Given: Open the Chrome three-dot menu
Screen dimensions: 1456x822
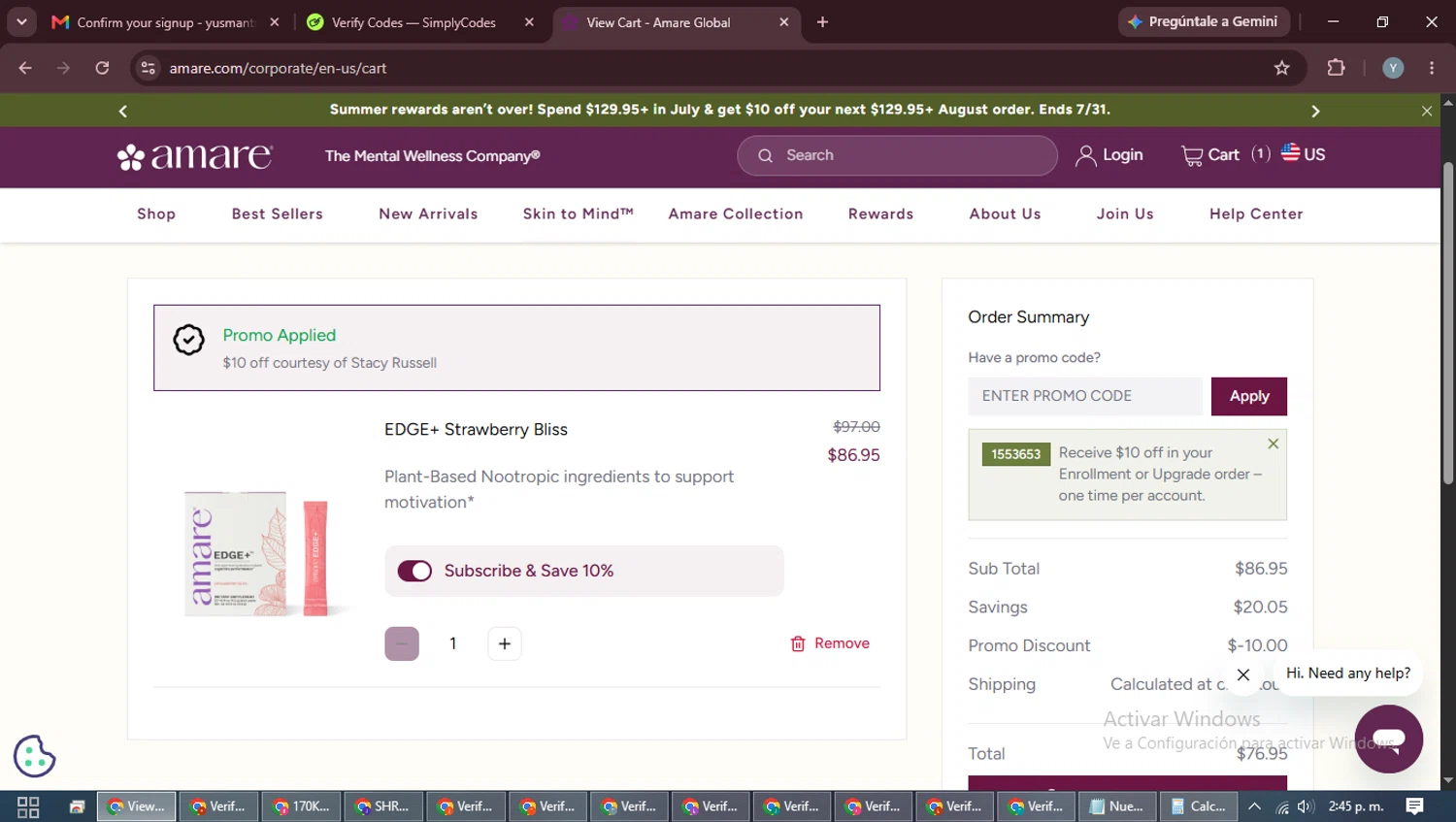Looking at the screenshot, I should tap(1432, 68).
